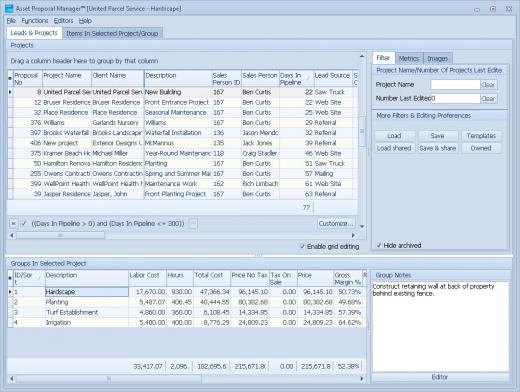Select the Filter tab in side panel
Screen dimensions: 520x392
[x=383, y=58]
